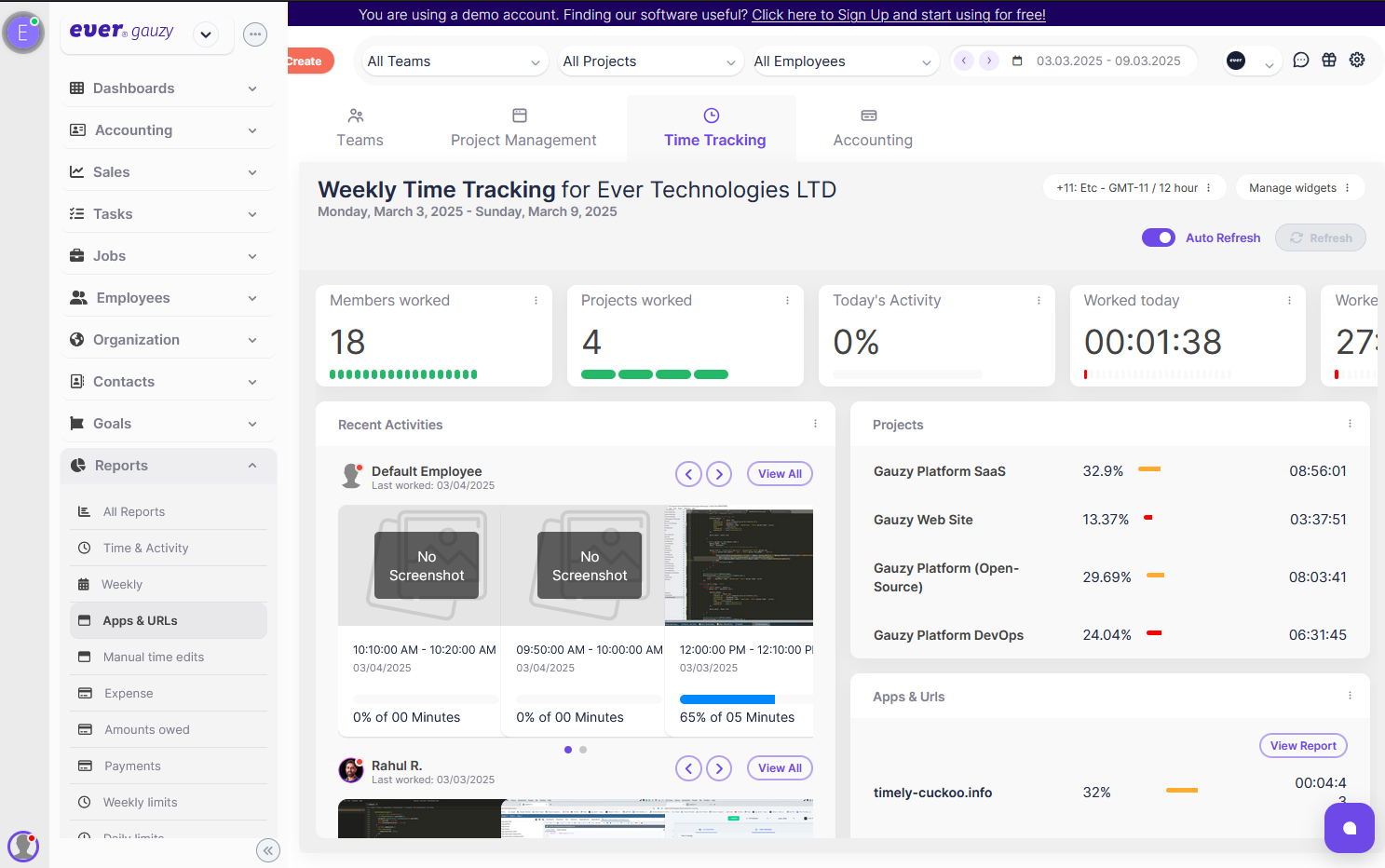Click Default Employee avatar icon
The image size is (1385, 868).
tap(351, 476)
